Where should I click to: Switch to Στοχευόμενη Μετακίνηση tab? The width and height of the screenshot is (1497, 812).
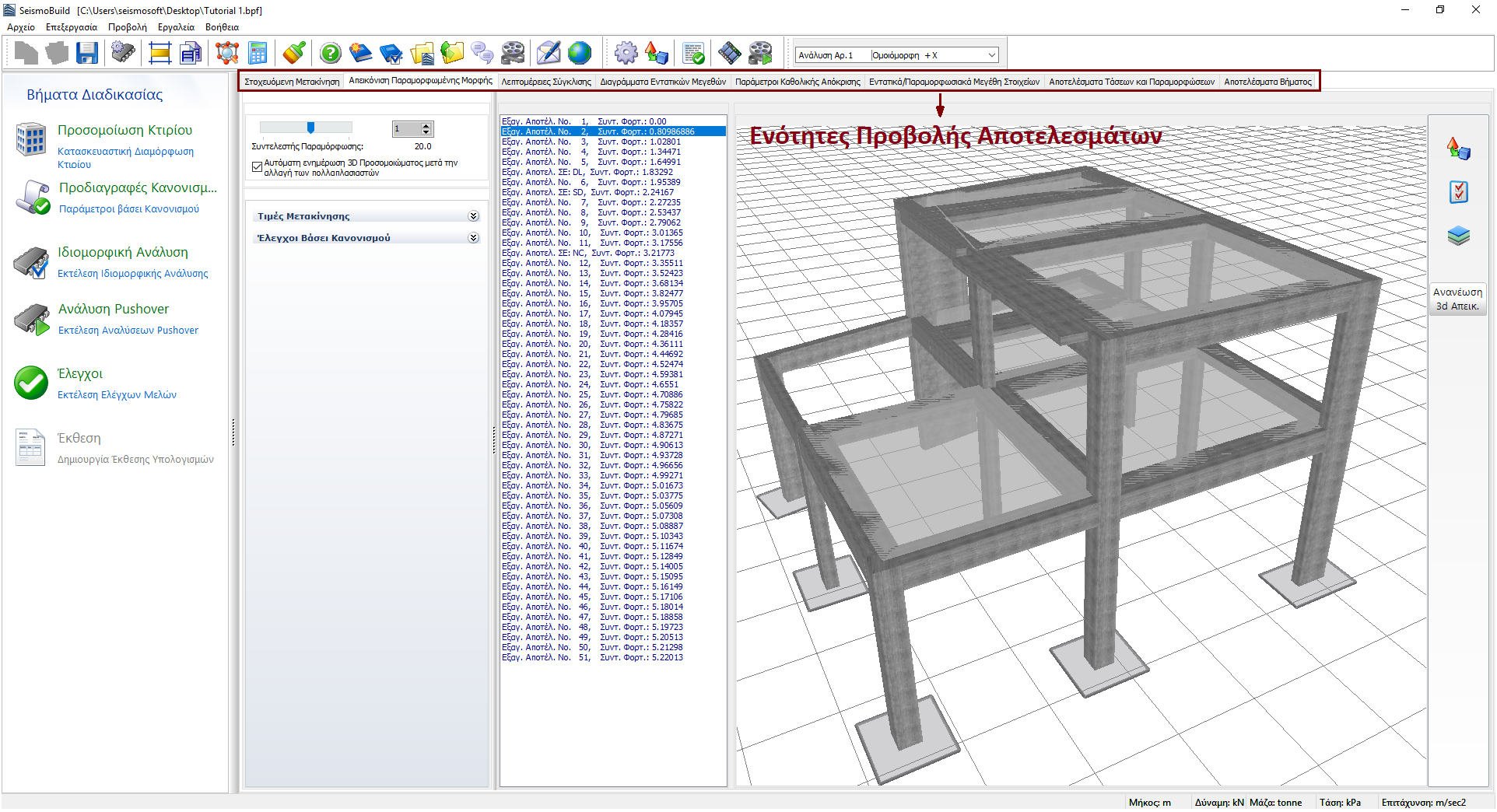click(292, 82)
